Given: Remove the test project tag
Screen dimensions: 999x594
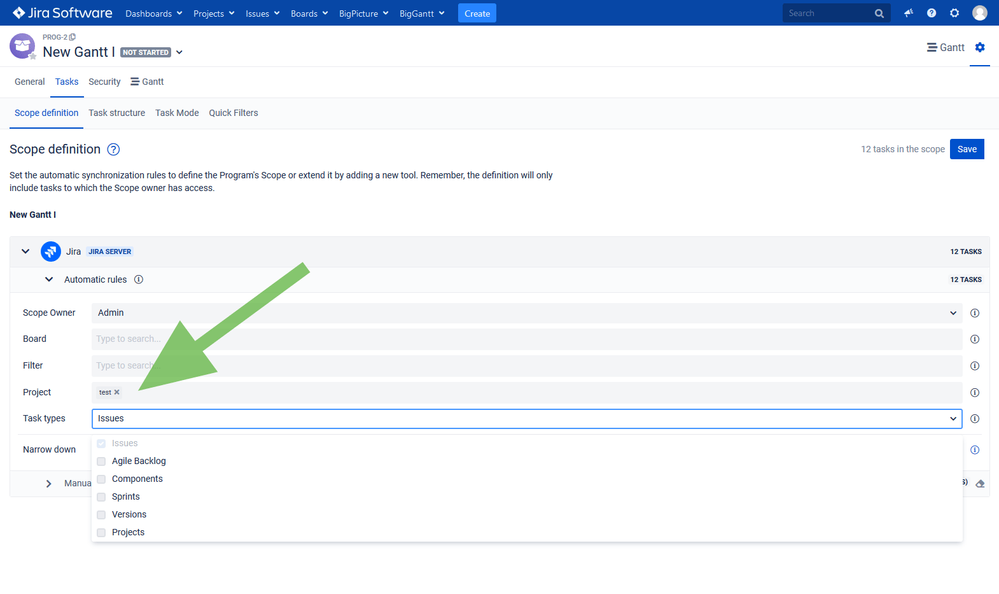Looking at the screenshot, I should [x=117, y=393].
